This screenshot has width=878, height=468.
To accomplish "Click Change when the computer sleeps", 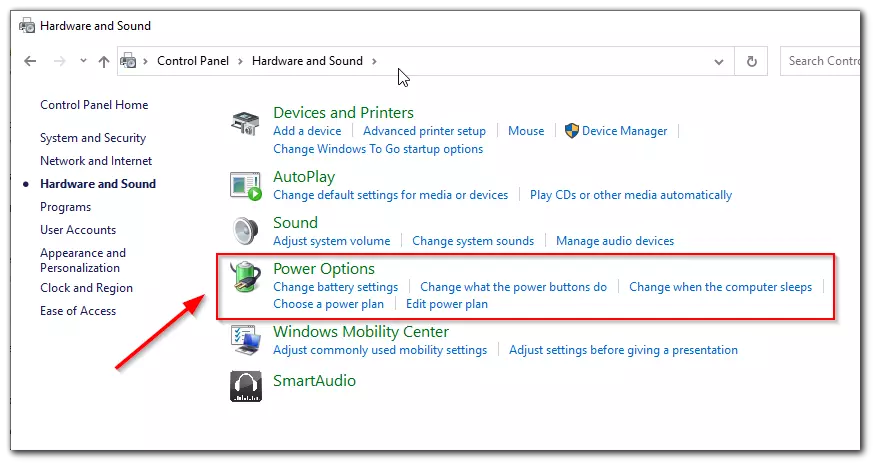I will [720, 287].
